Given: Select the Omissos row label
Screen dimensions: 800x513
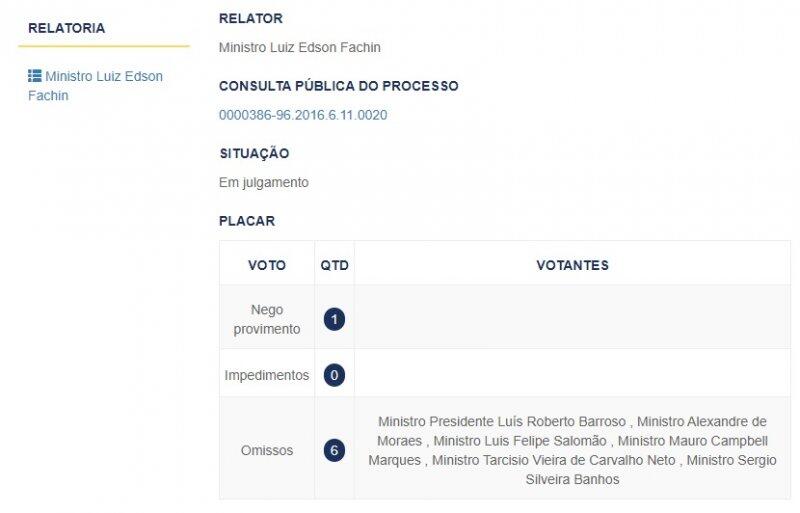Looking at the screenshot, I should pyautogui.click(x=267, y=450).
